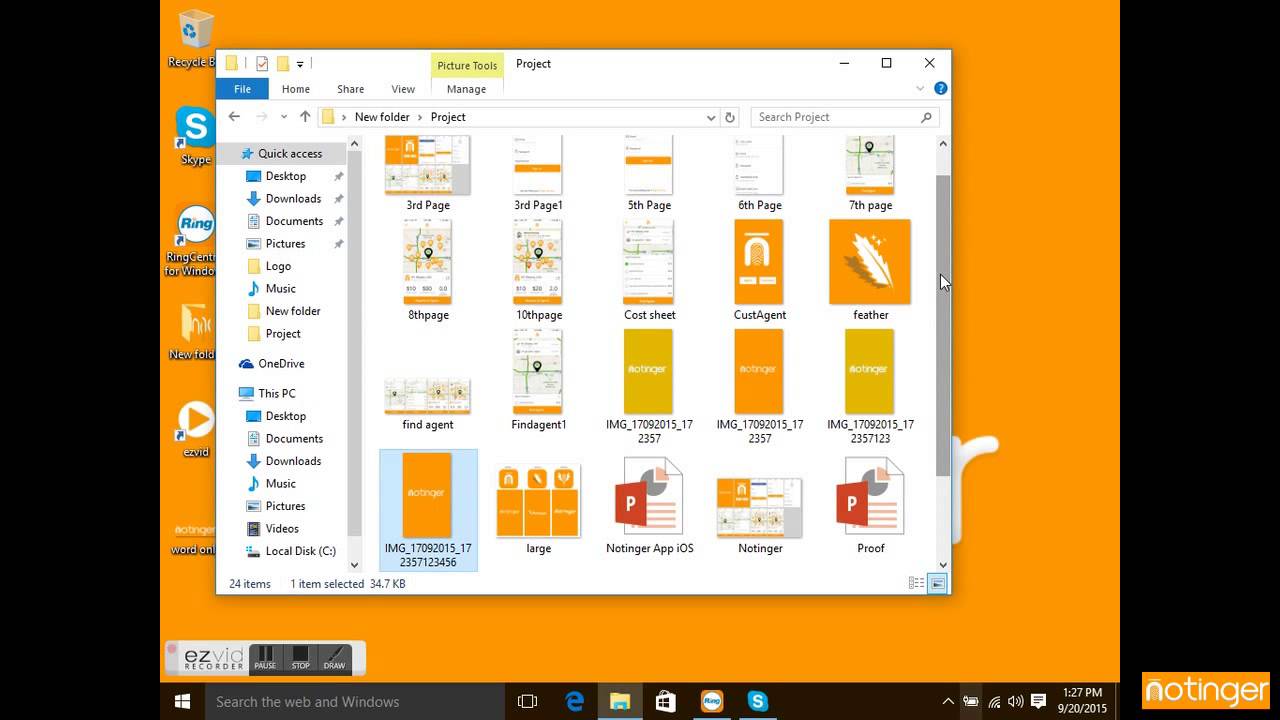Screen dimensions: 1280x720
Task: Open the RingCentral desktop shortcut
Action: [195, 225]
